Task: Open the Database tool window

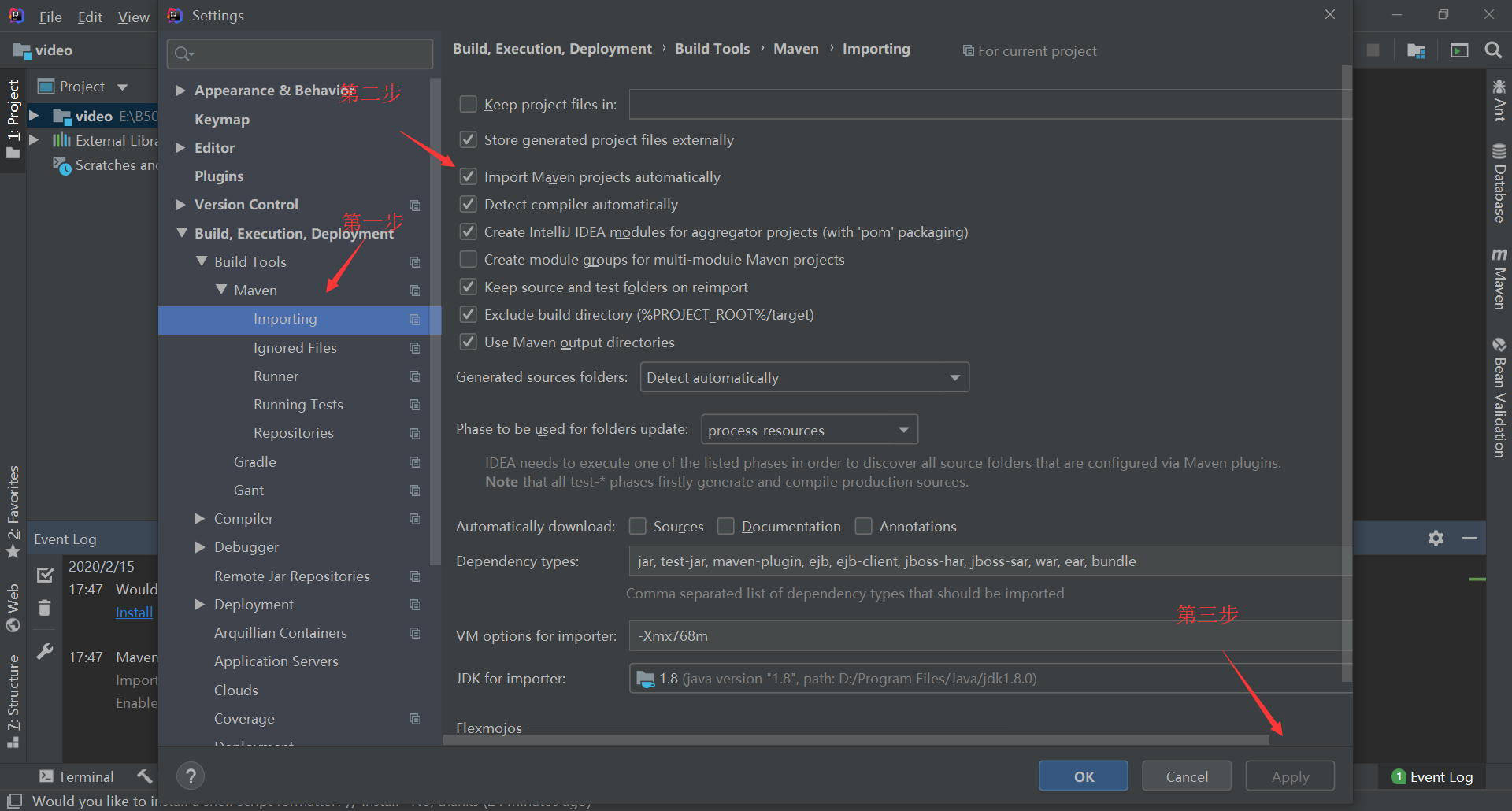Action: (x=1499, y=183)
